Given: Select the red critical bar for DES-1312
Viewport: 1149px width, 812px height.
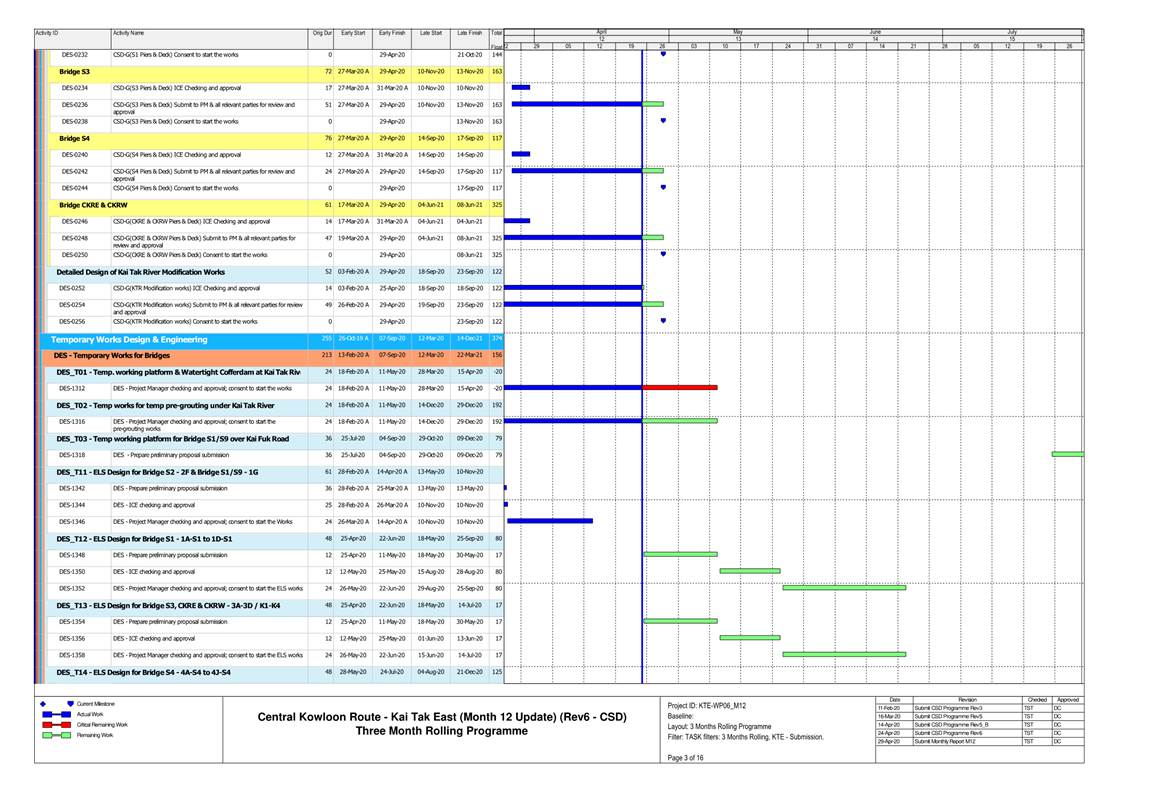Looking at the screenshot, I should coord(679,388).
